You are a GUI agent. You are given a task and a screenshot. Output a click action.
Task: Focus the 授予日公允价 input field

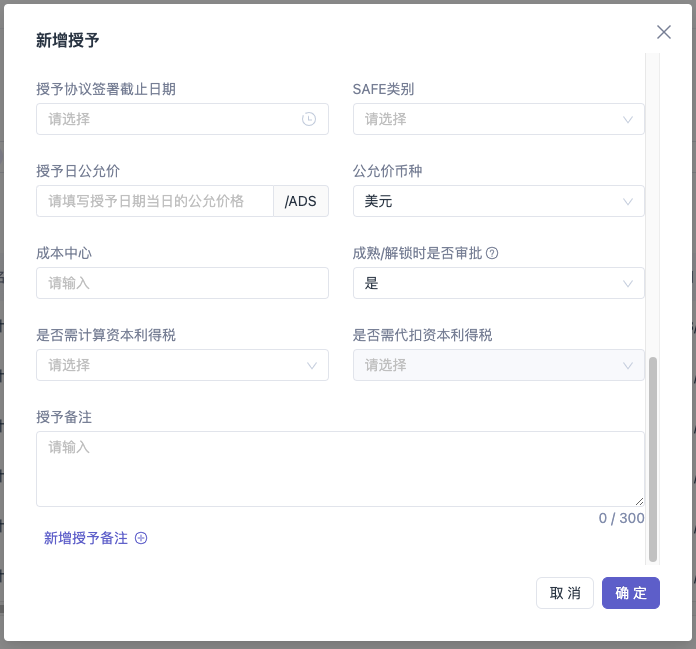coord(155,201)
